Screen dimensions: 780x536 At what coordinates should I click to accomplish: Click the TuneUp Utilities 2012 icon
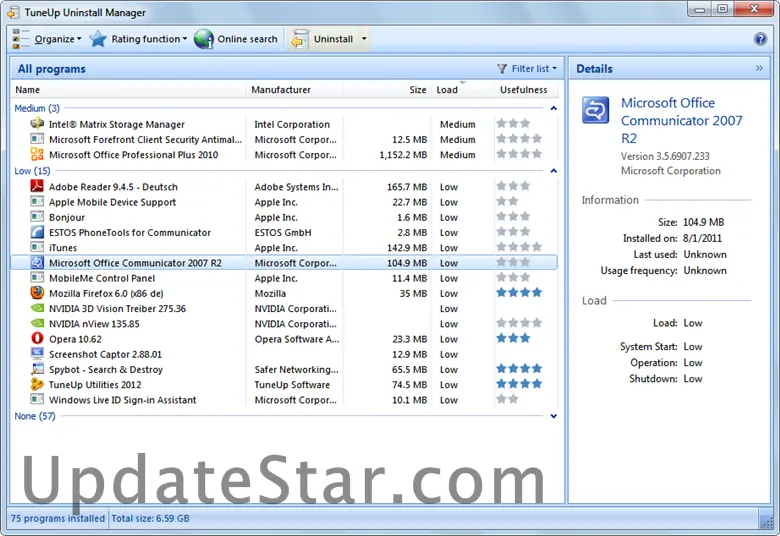point(37,385)
